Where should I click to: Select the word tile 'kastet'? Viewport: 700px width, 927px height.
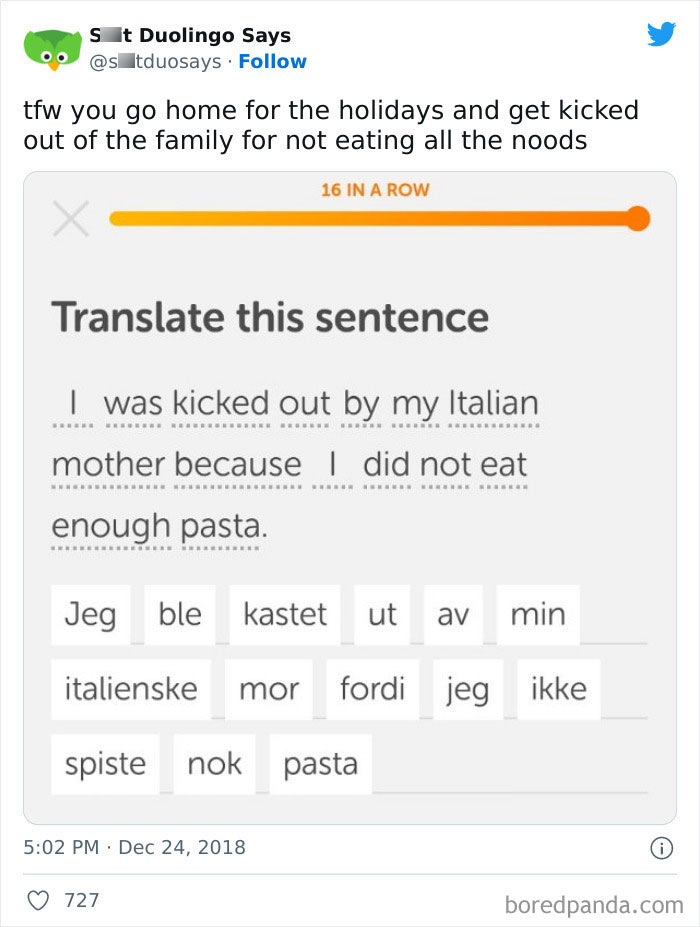pyautogui.click(x=286, y=614)
